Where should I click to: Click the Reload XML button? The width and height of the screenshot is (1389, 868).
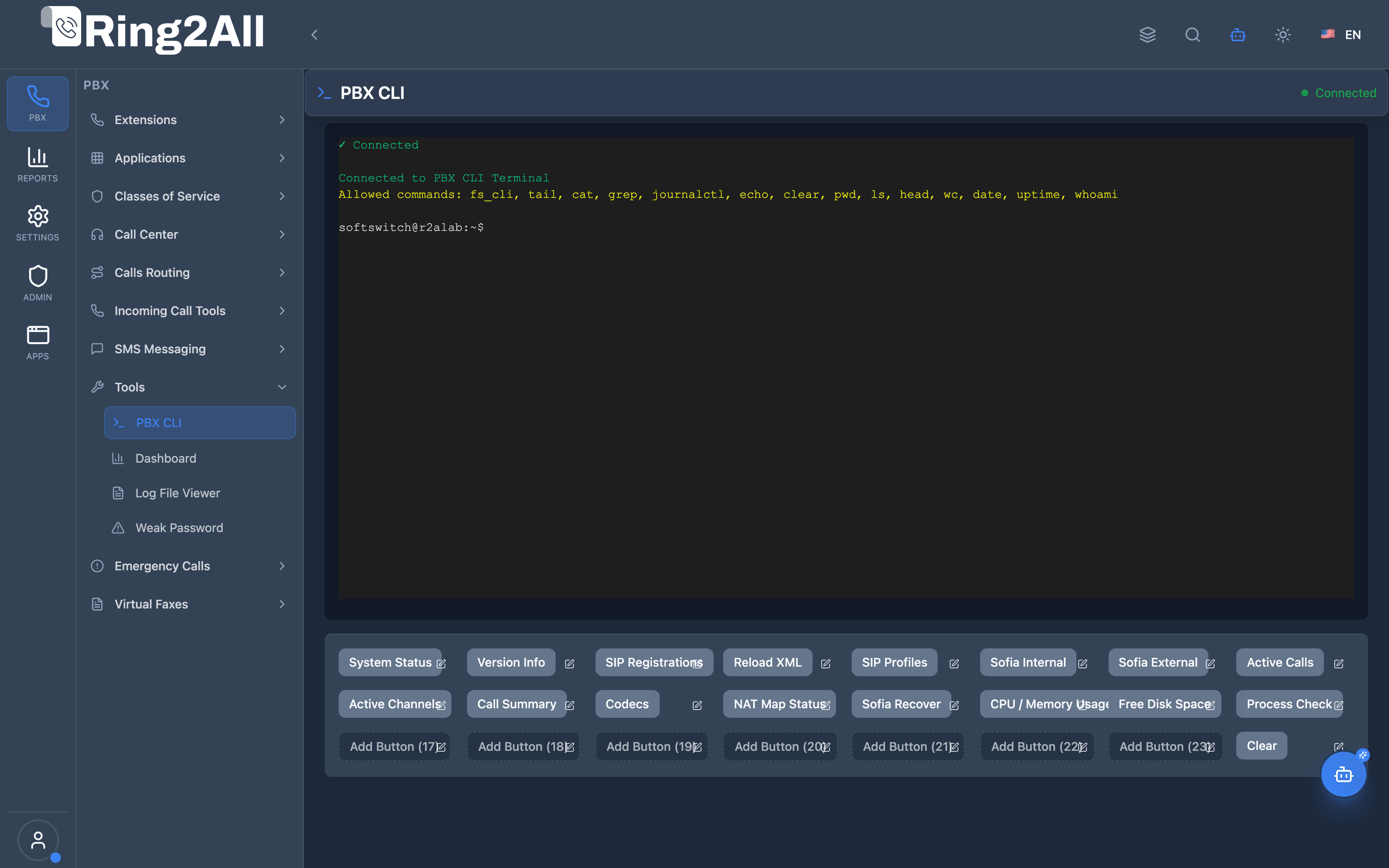[x=767, y=662]
